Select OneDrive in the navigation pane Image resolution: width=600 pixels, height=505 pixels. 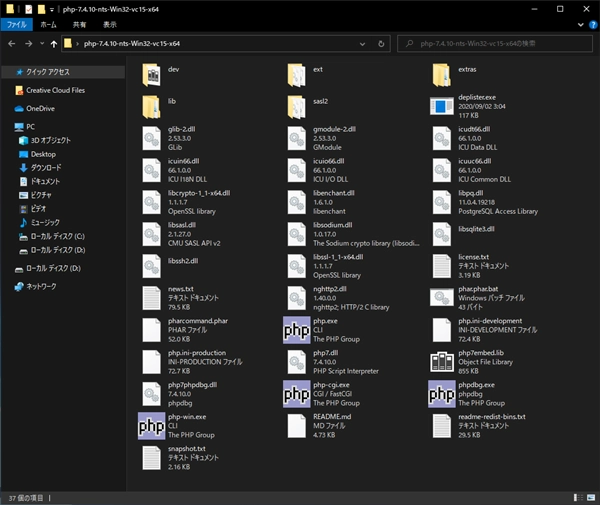pyautogui.click(x=40, y=108)
